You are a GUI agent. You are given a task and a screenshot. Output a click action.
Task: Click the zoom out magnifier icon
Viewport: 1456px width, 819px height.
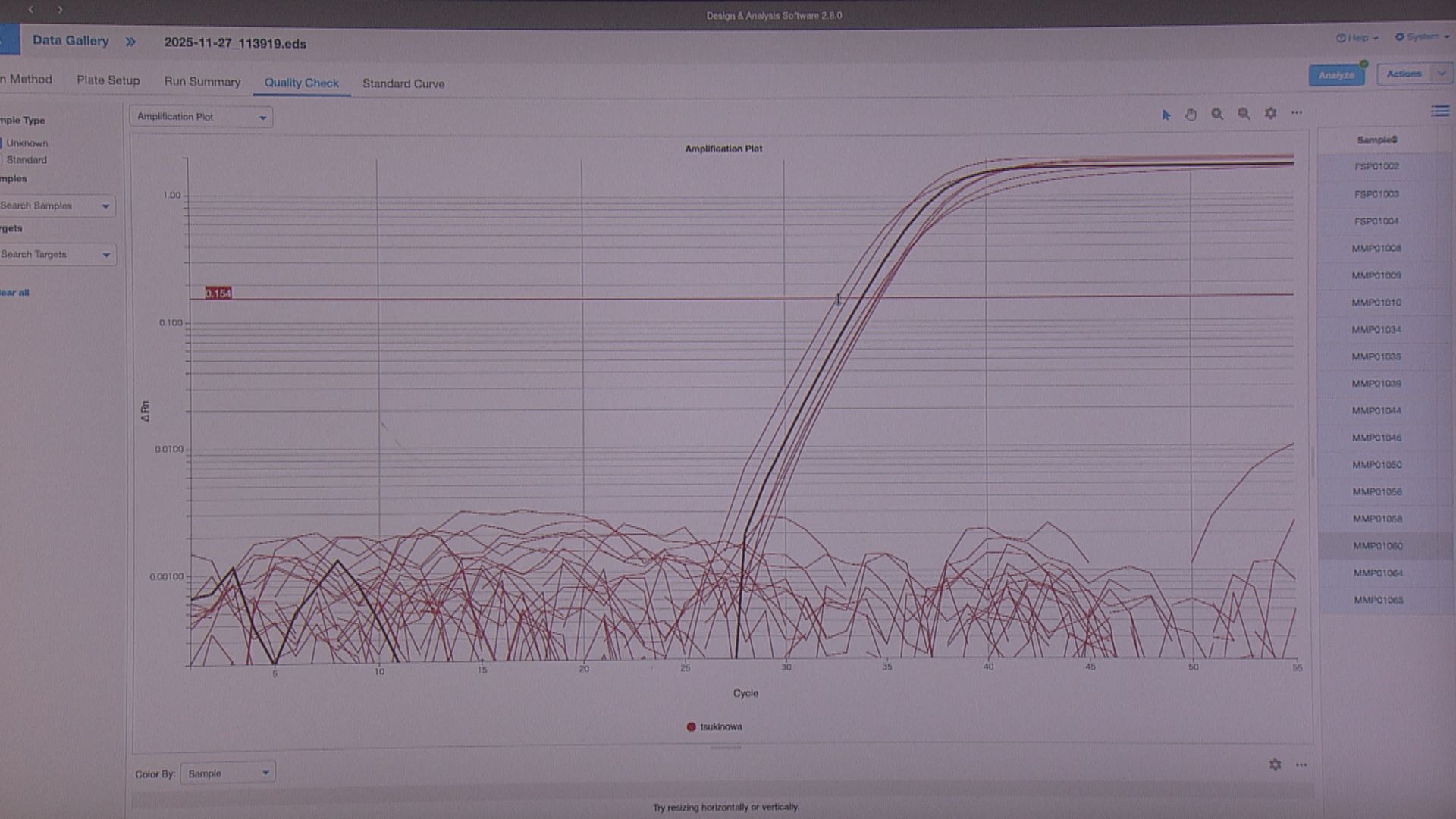(x=1244, y=114)
